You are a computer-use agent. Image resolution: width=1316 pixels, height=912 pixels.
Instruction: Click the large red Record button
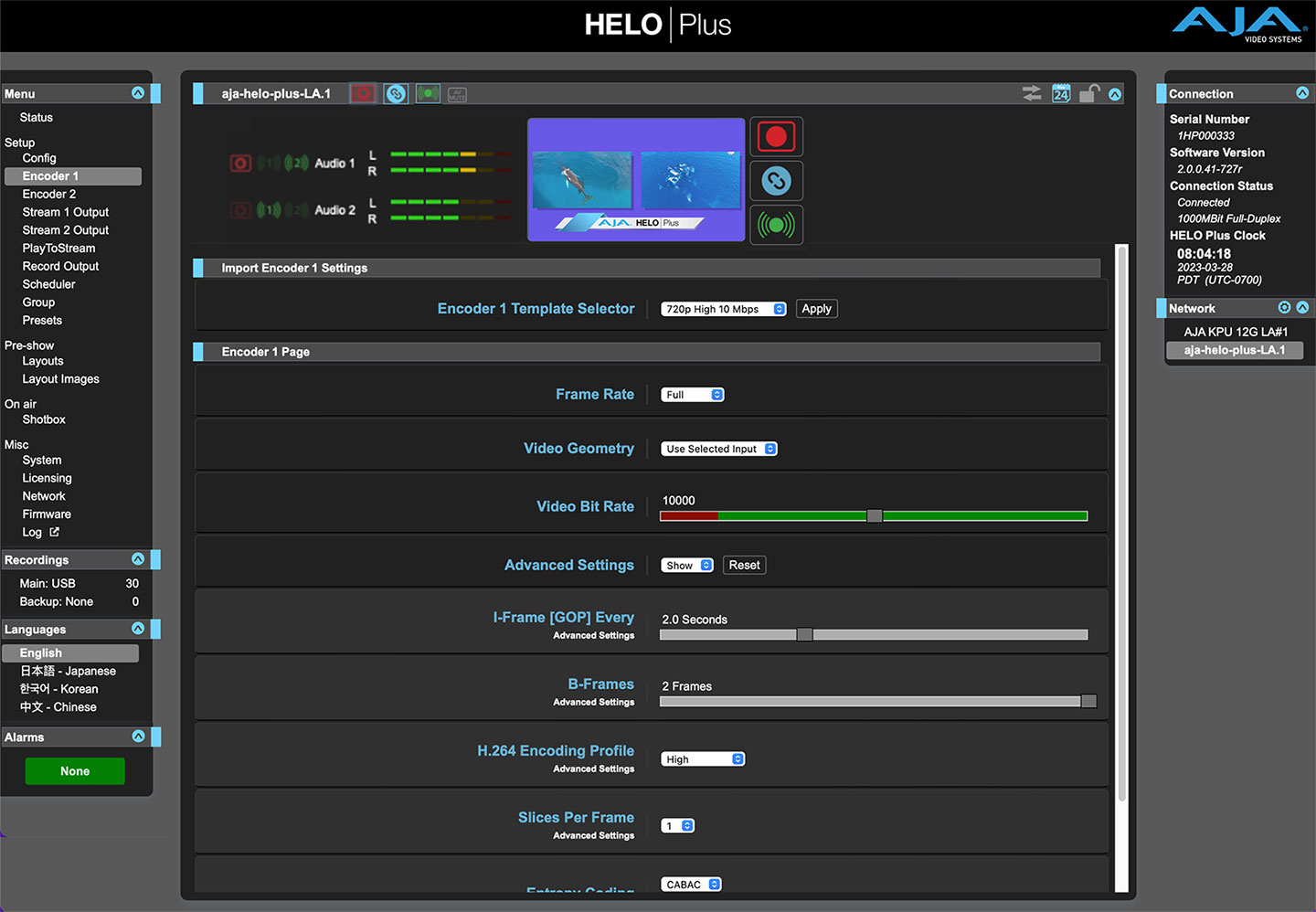[776, 137]
